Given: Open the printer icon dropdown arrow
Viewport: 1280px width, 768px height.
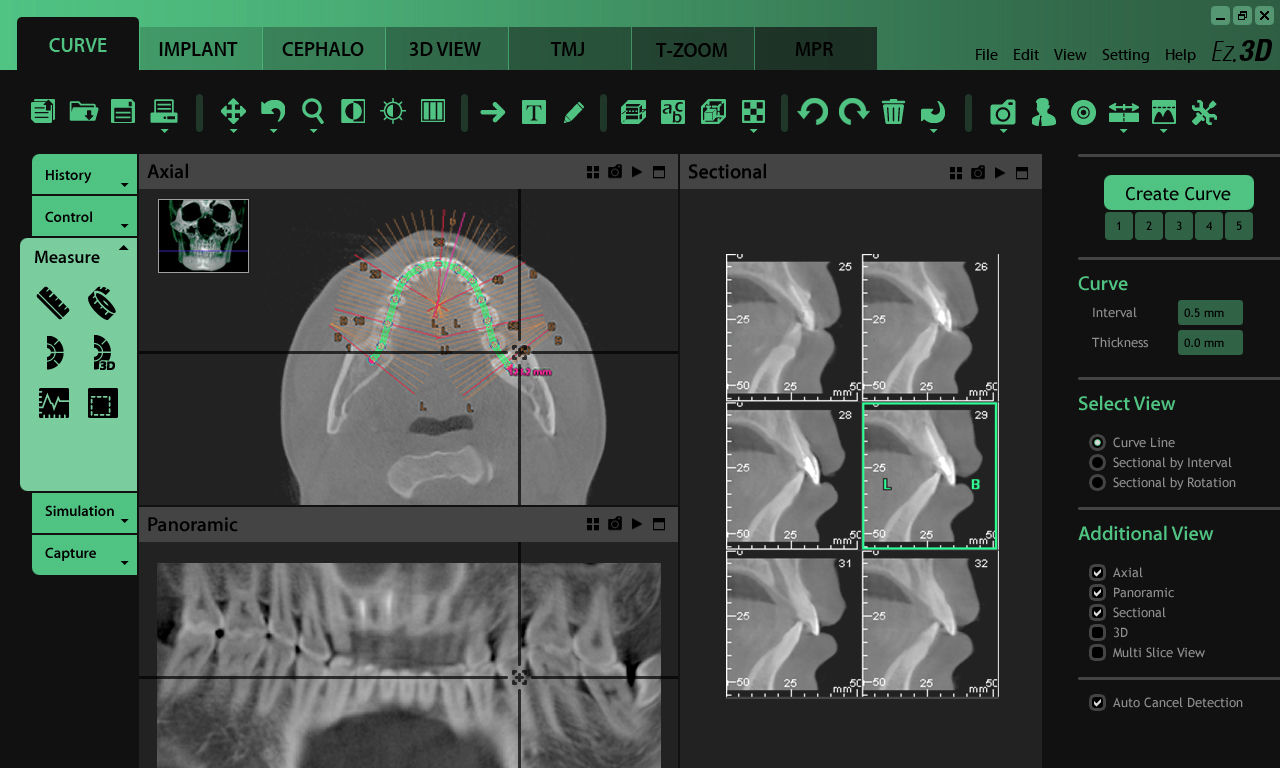Looking at the screenshot, I should (164, 130).
